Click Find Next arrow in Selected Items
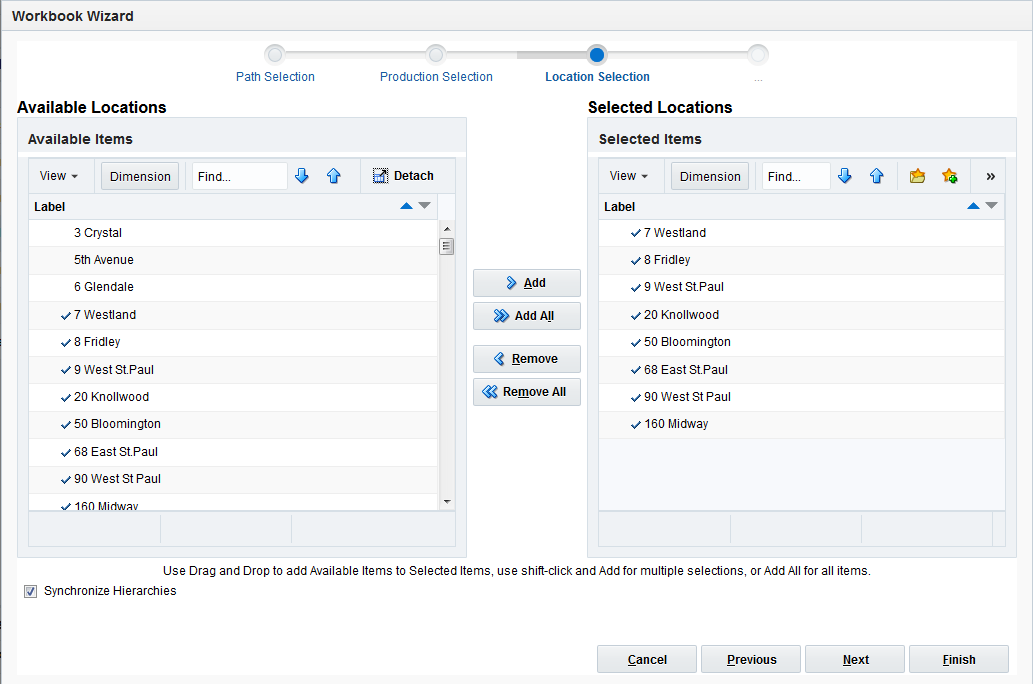 pos(845,176)
